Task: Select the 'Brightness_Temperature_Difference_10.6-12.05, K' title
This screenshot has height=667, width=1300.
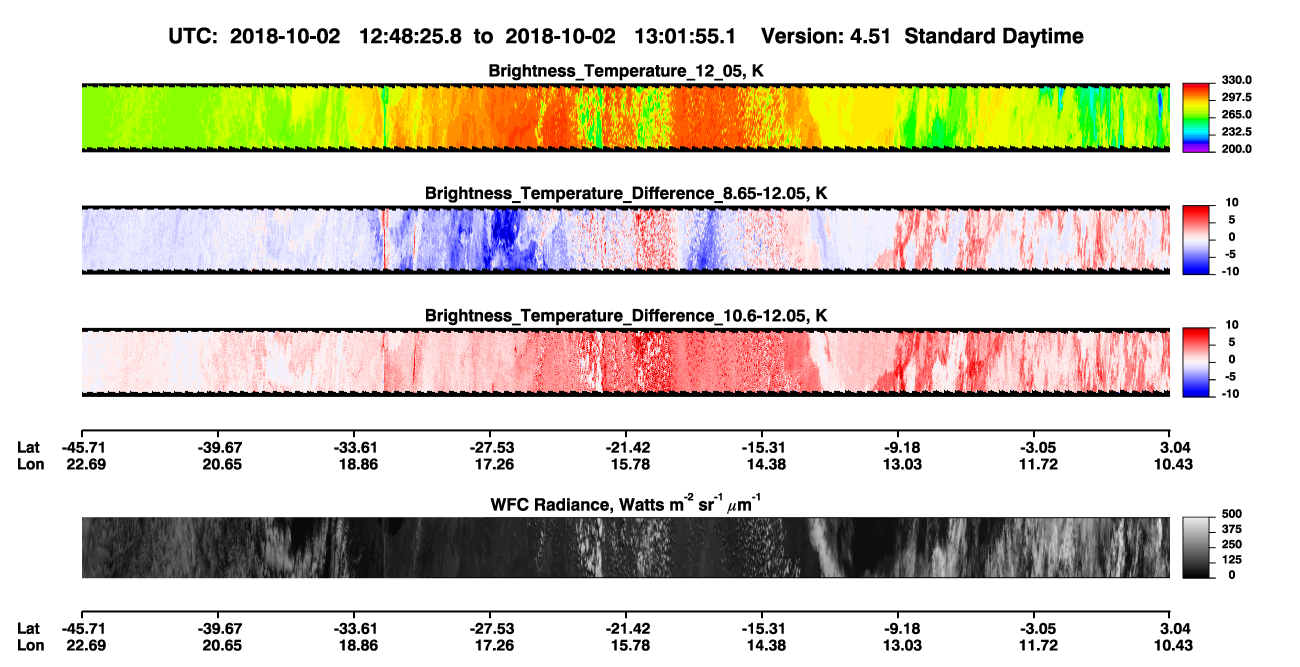Action: click(x=626, y=316)
